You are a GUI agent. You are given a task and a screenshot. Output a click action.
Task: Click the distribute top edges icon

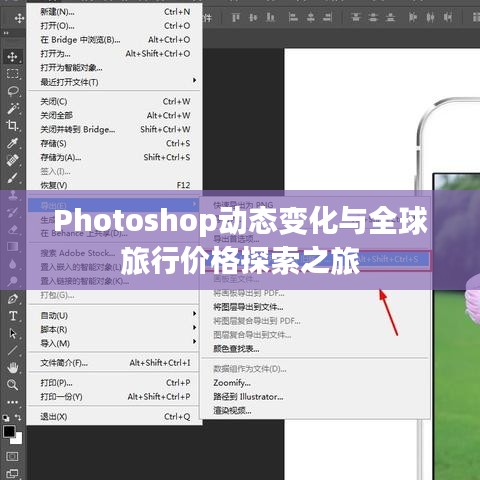click(356, 17)
